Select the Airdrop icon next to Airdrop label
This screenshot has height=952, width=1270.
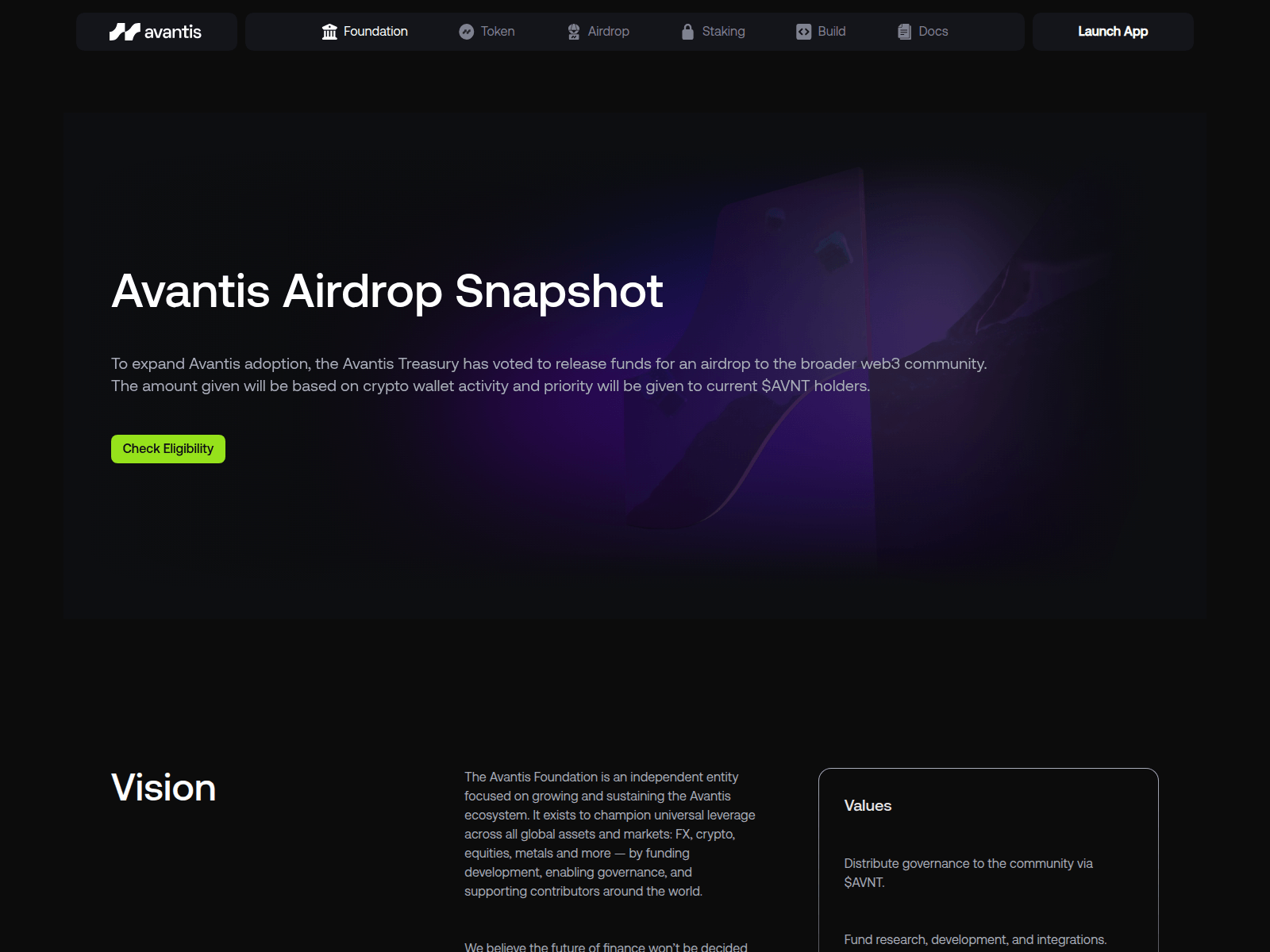pyautogui.click(x=573, y=32)
